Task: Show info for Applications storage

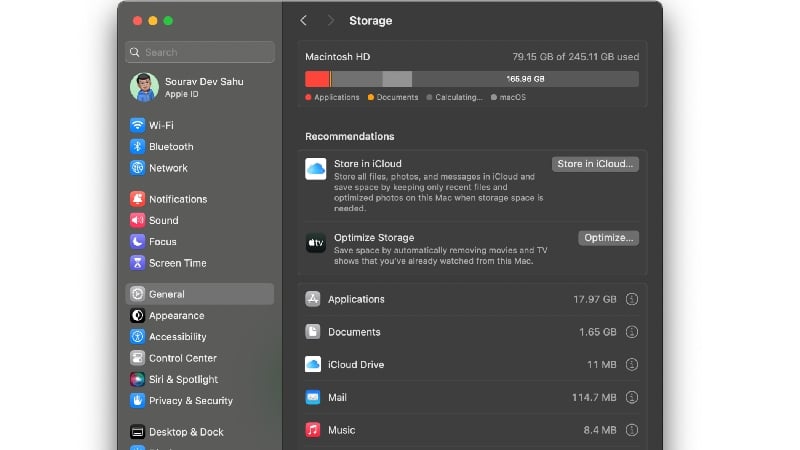Action: pyautogui.click(x=632, y=299)
